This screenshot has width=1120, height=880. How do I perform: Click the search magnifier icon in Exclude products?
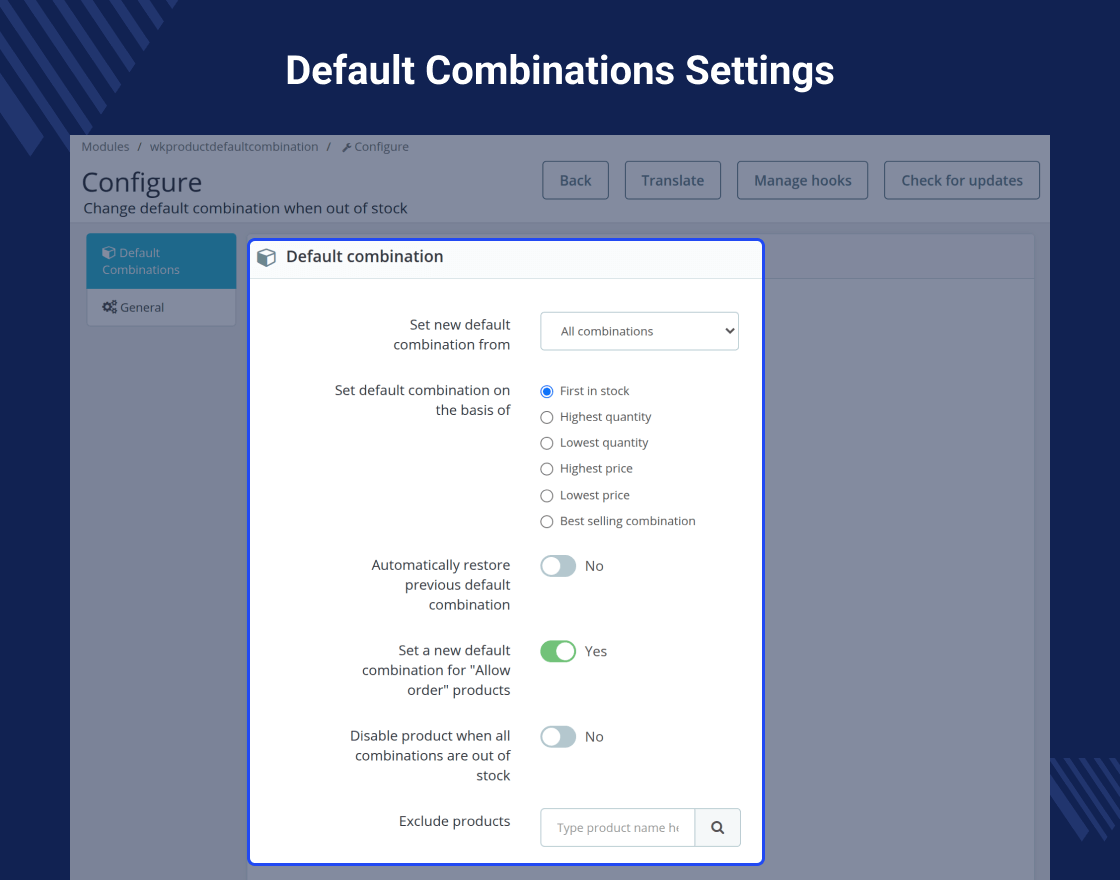coord(717,827)
